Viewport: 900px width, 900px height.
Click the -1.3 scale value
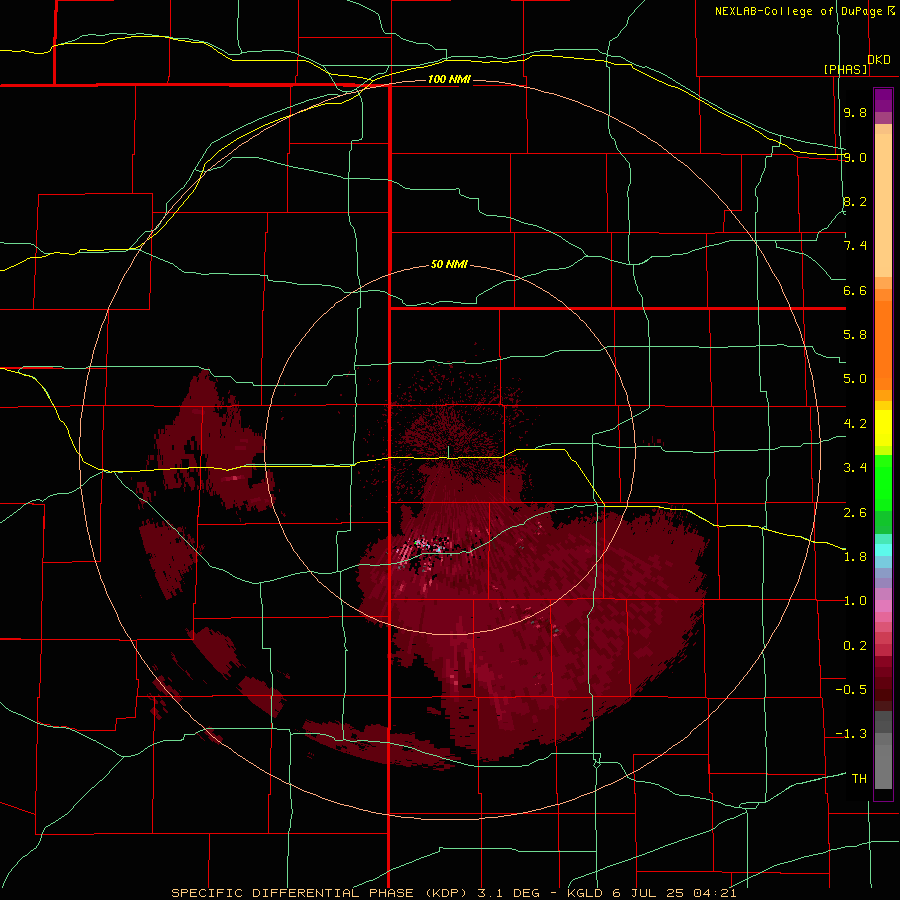click(x=851, y=734)
